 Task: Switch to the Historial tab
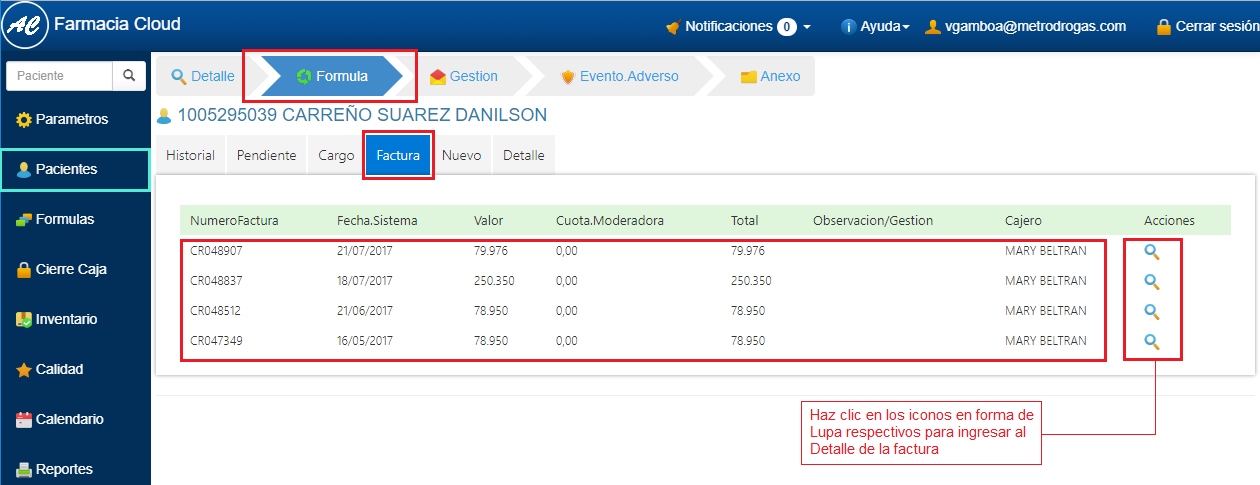[190, 156]
